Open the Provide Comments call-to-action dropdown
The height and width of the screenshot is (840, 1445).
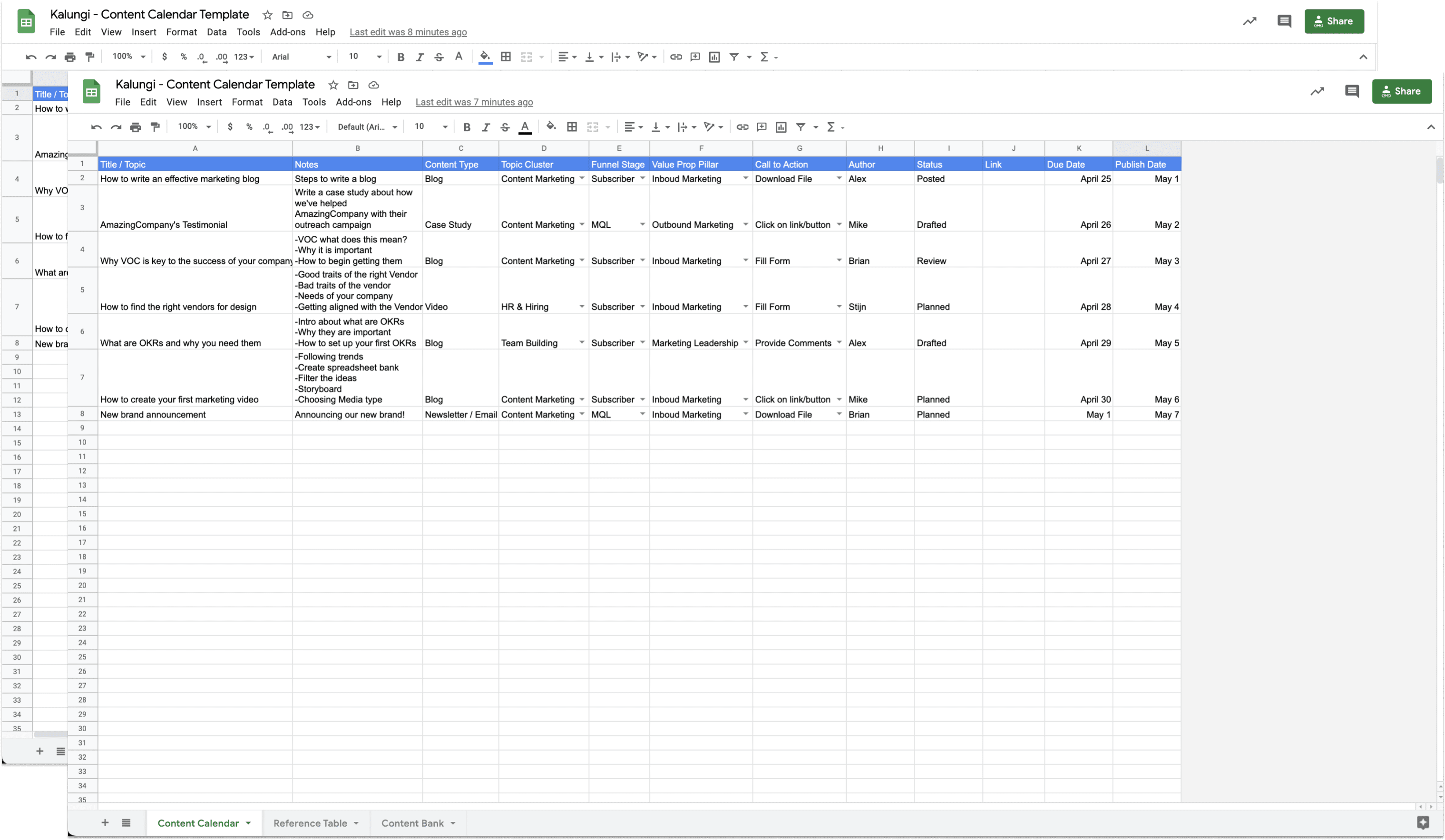[839, 343]
